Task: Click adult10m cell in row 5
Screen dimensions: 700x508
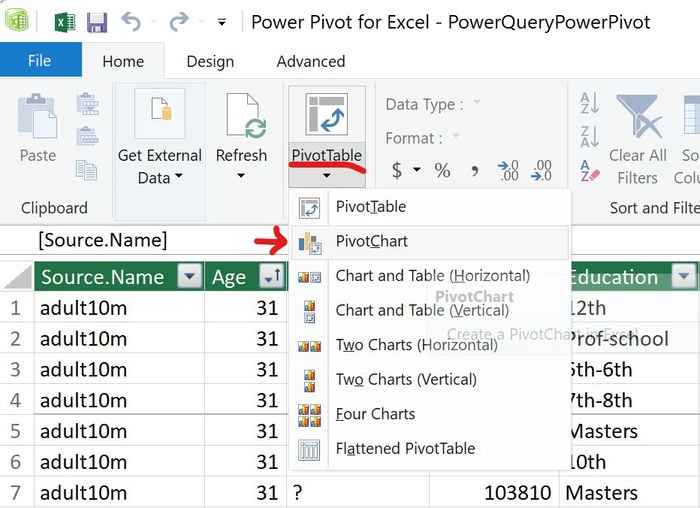Action: [x=119, y=431]
